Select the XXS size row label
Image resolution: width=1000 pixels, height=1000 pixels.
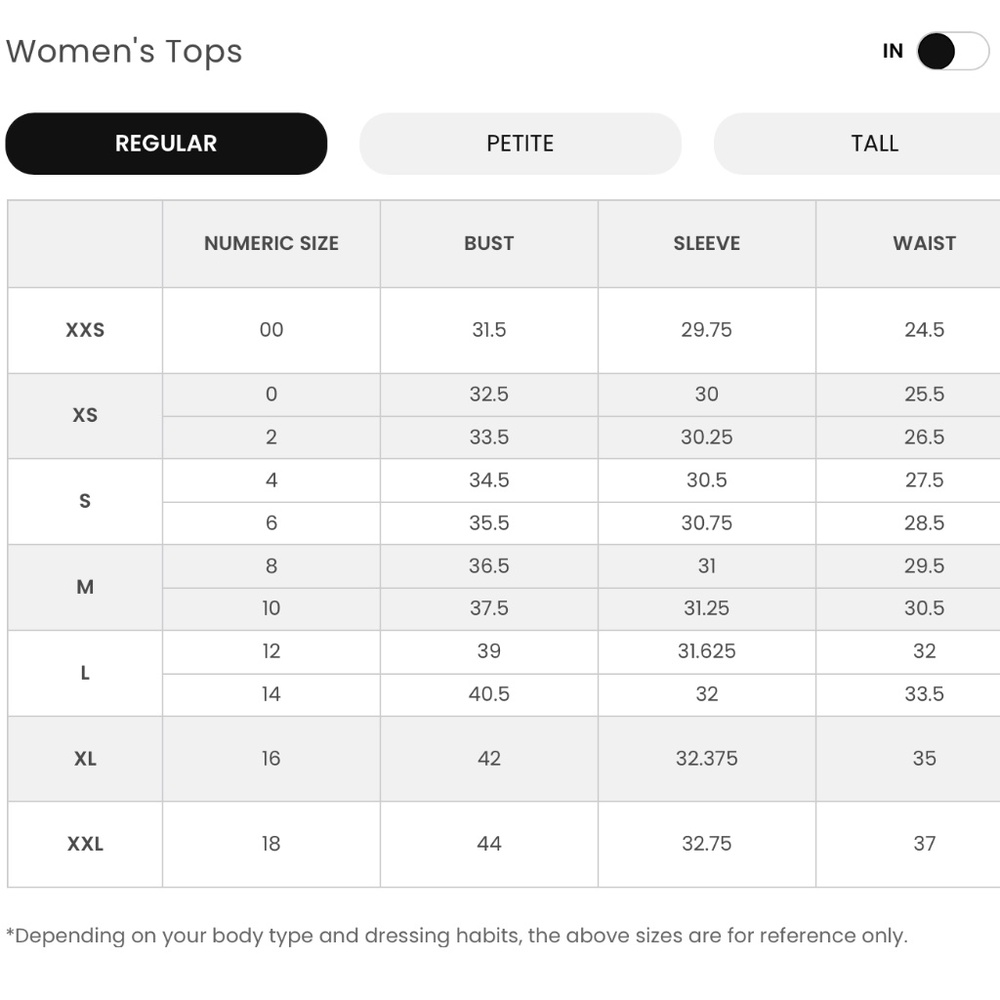pos(85,330)
